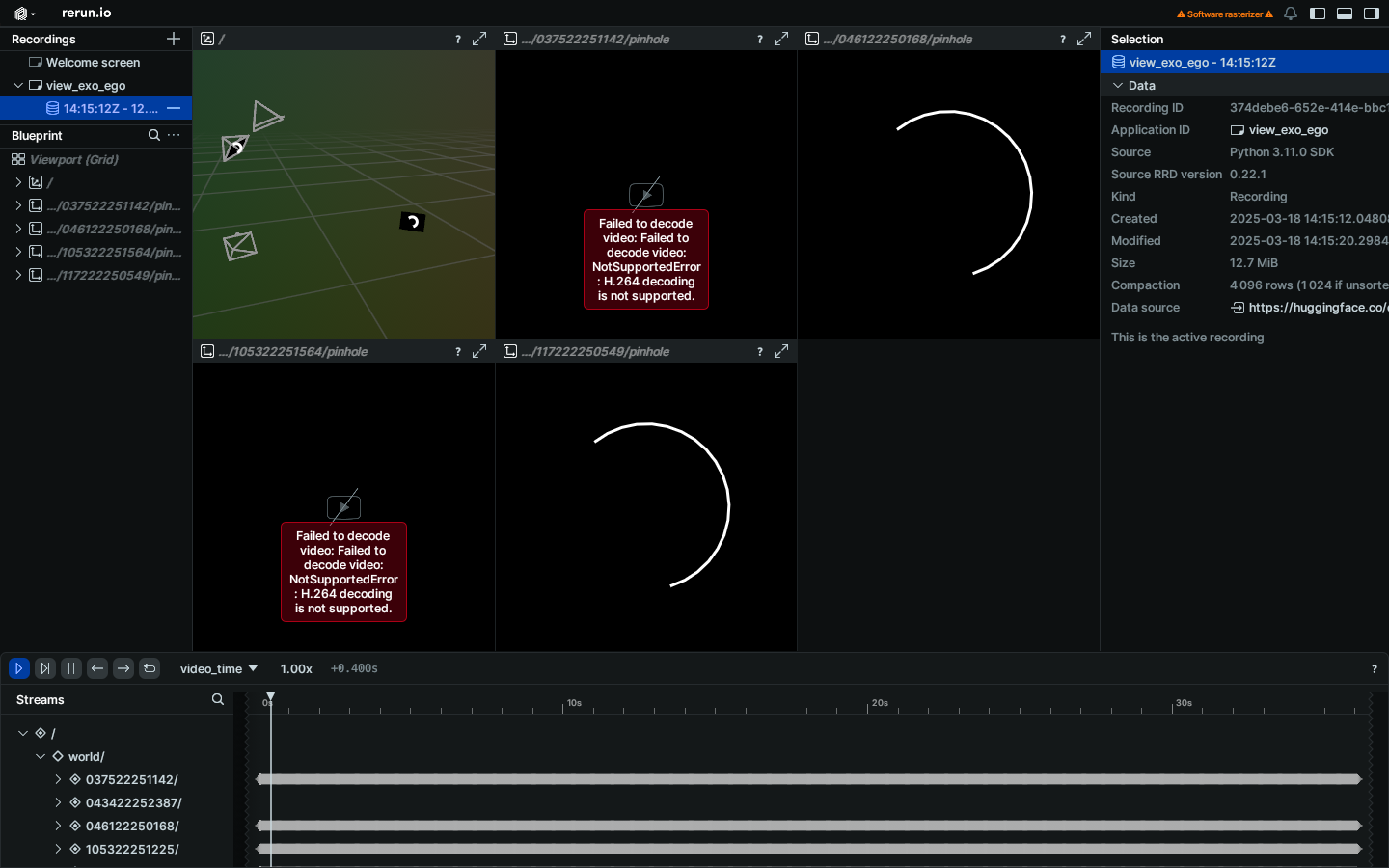Search the Blueprint tree

(x=154, y=135)
